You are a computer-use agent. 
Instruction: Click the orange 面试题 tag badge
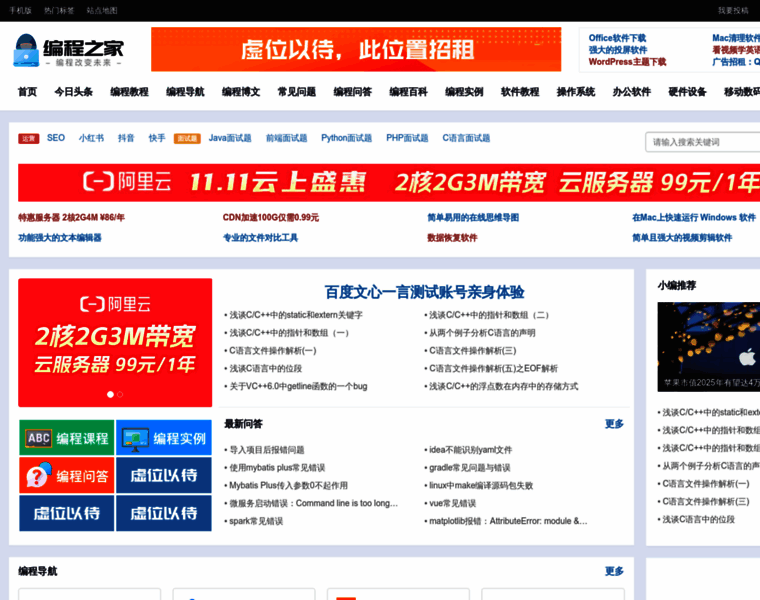point(187,139)
